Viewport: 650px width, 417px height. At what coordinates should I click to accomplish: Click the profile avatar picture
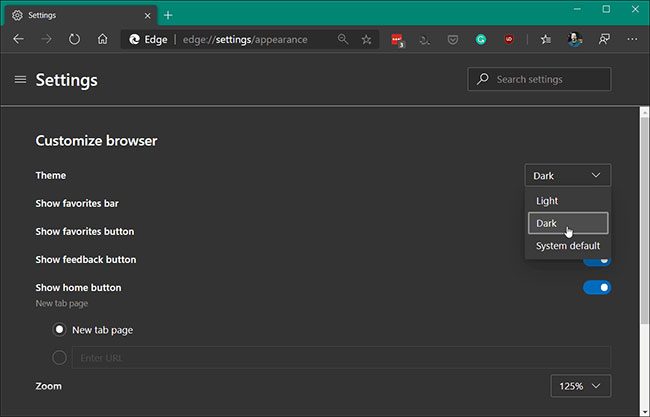point(575,39)
